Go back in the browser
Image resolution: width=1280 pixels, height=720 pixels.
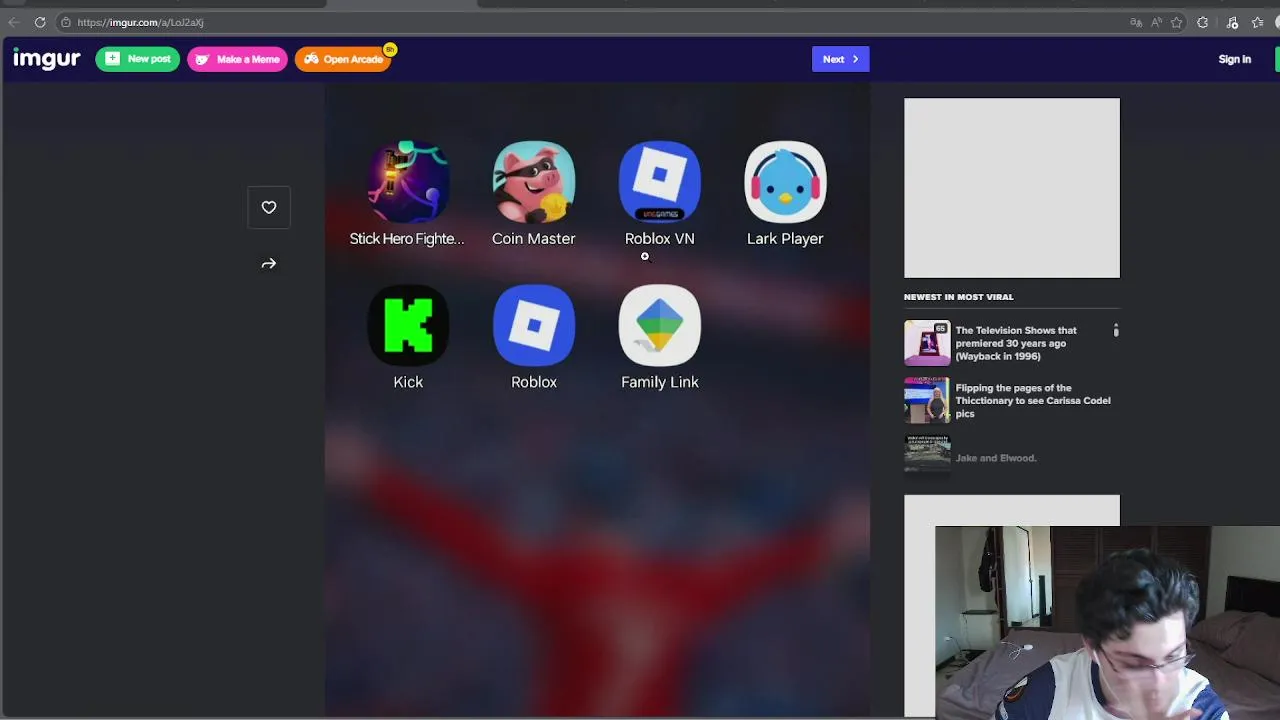click(14, 22)
